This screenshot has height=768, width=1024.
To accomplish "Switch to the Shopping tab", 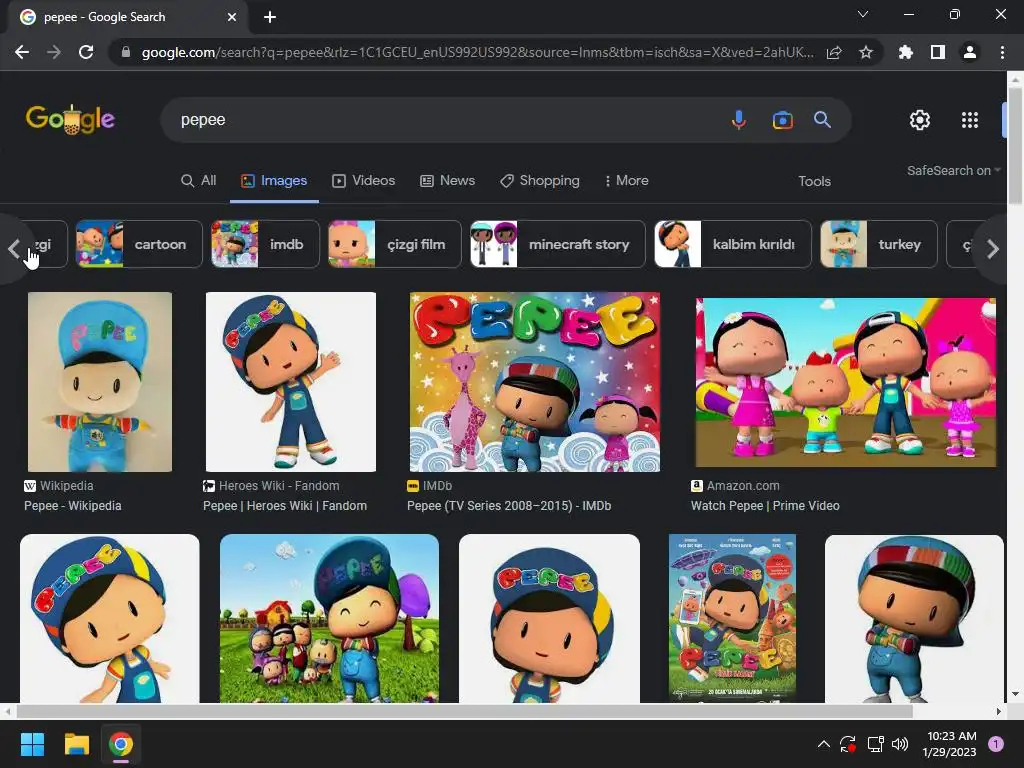I will [539, 181].
